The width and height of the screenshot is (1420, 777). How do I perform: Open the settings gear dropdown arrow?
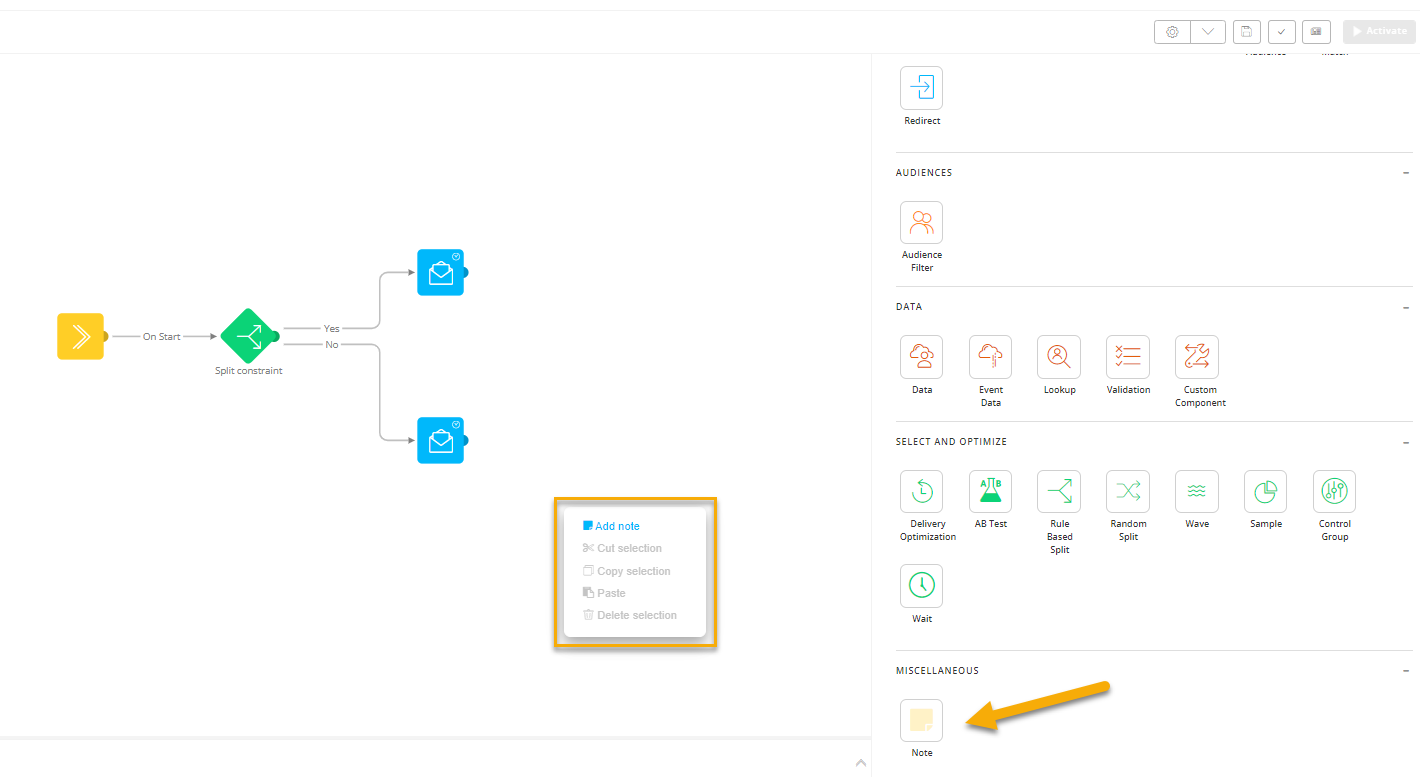(1207, 32)
